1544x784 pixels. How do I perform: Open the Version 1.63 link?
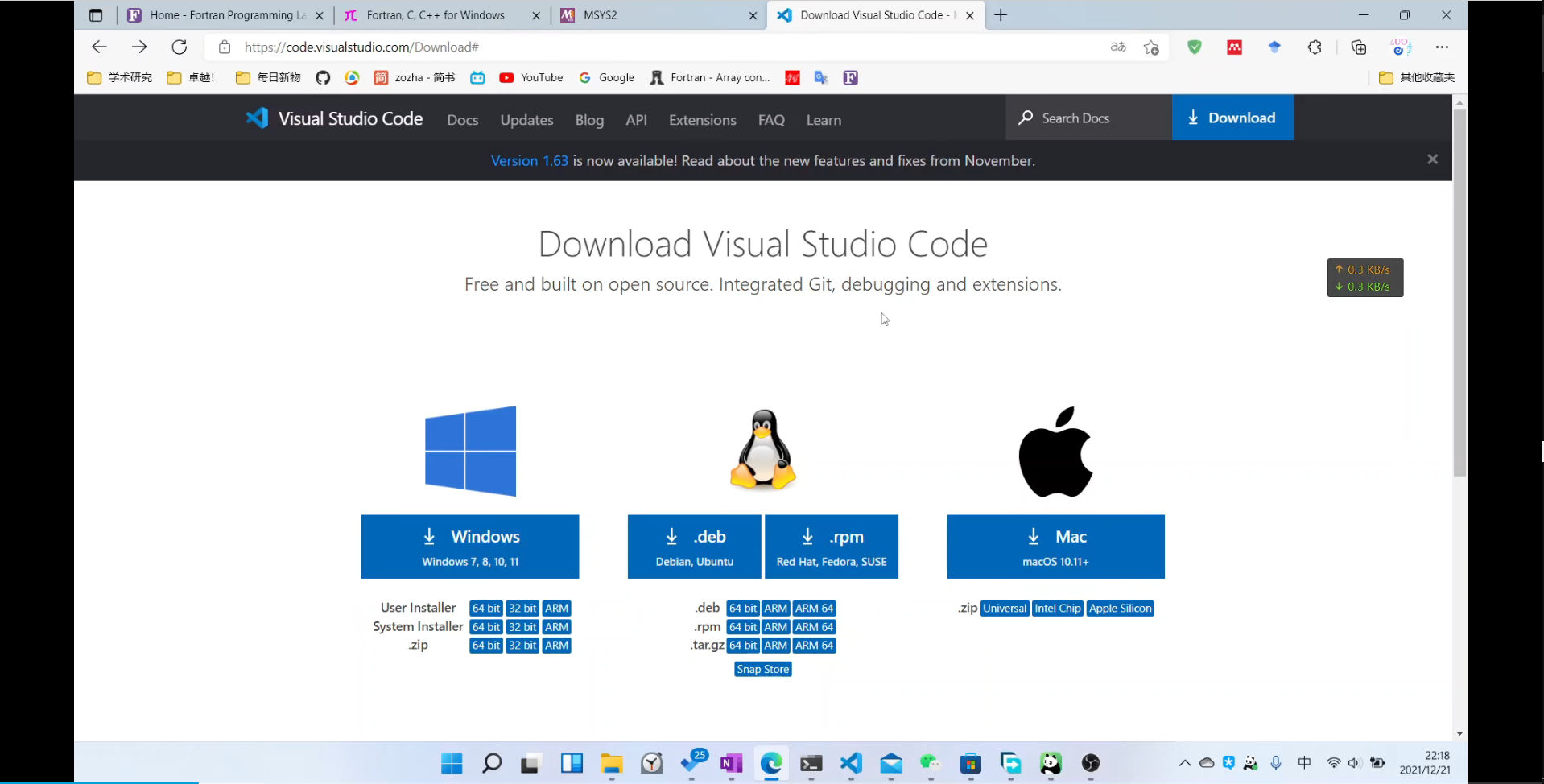(x=530, y=161)
